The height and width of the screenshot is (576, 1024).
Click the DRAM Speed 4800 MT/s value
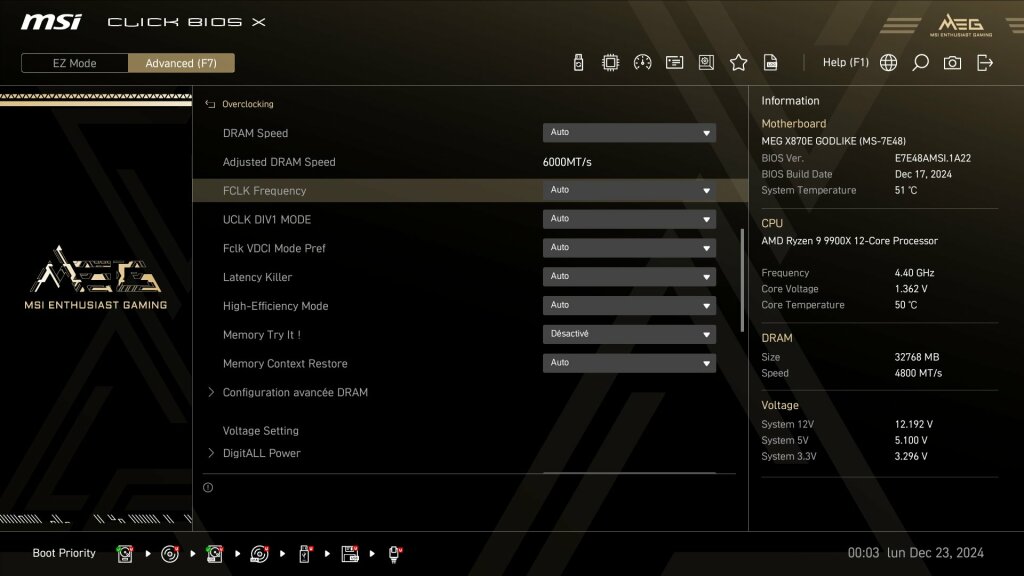(x=918, y=374)
